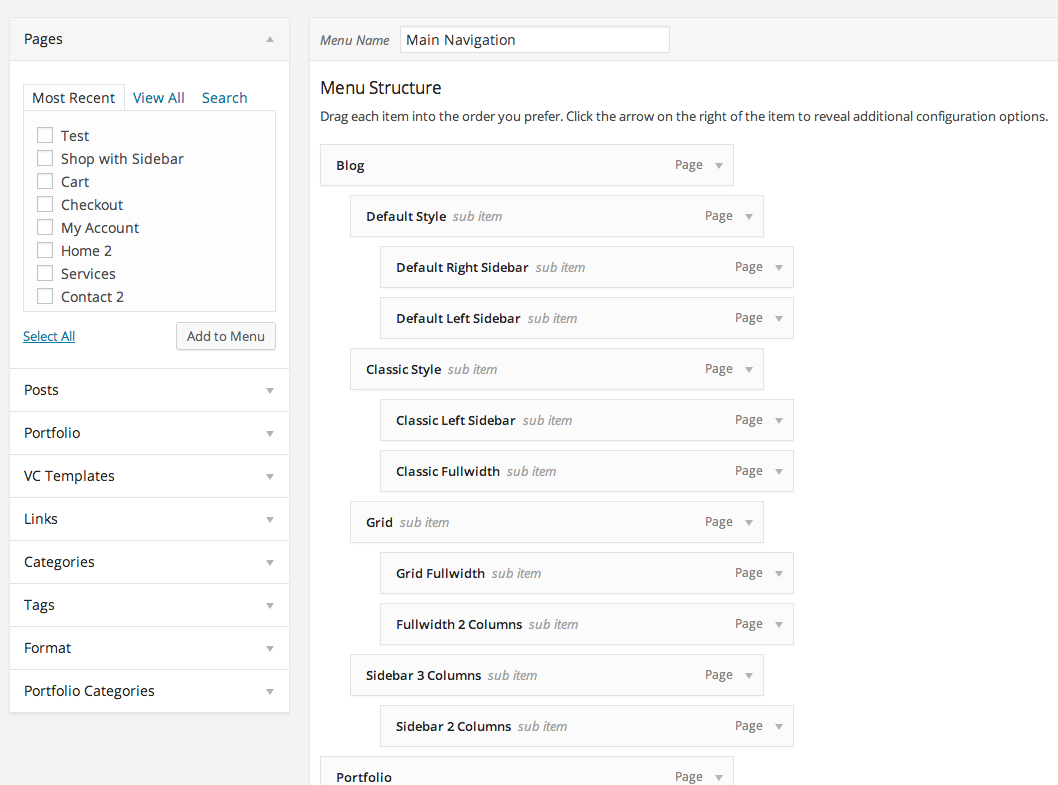Open the Search tab in Pages
Screen dimensions: 1058x785
coord(224,98)
